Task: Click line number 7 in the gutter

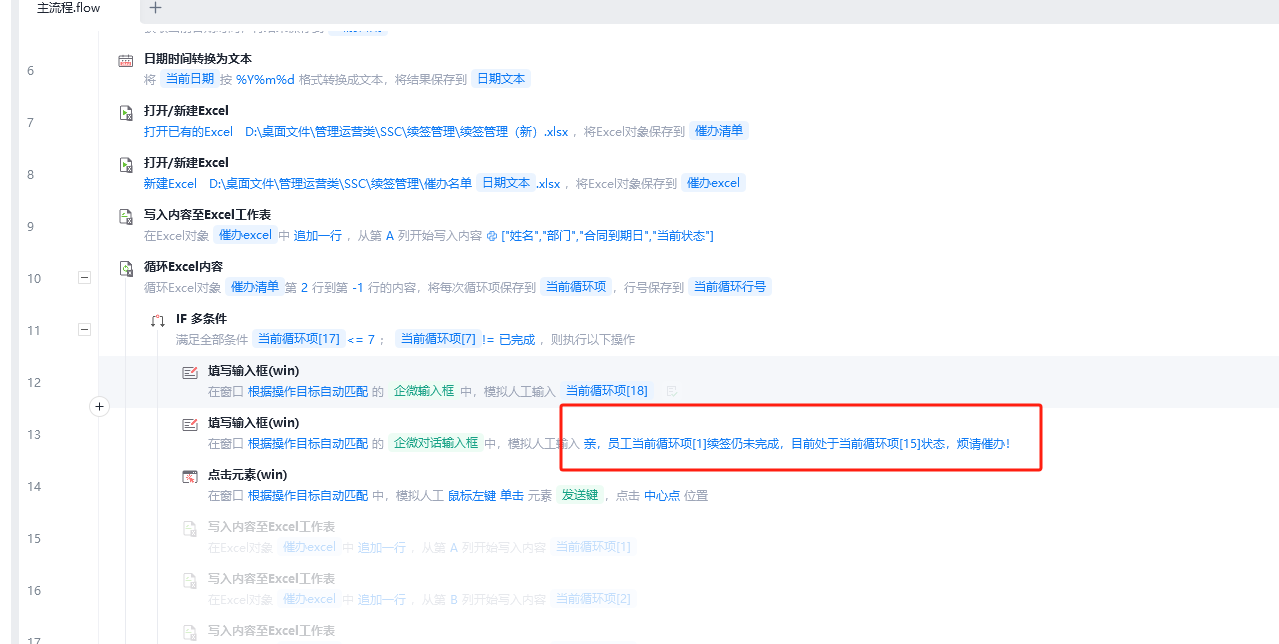Action: [x=31, y=122]
